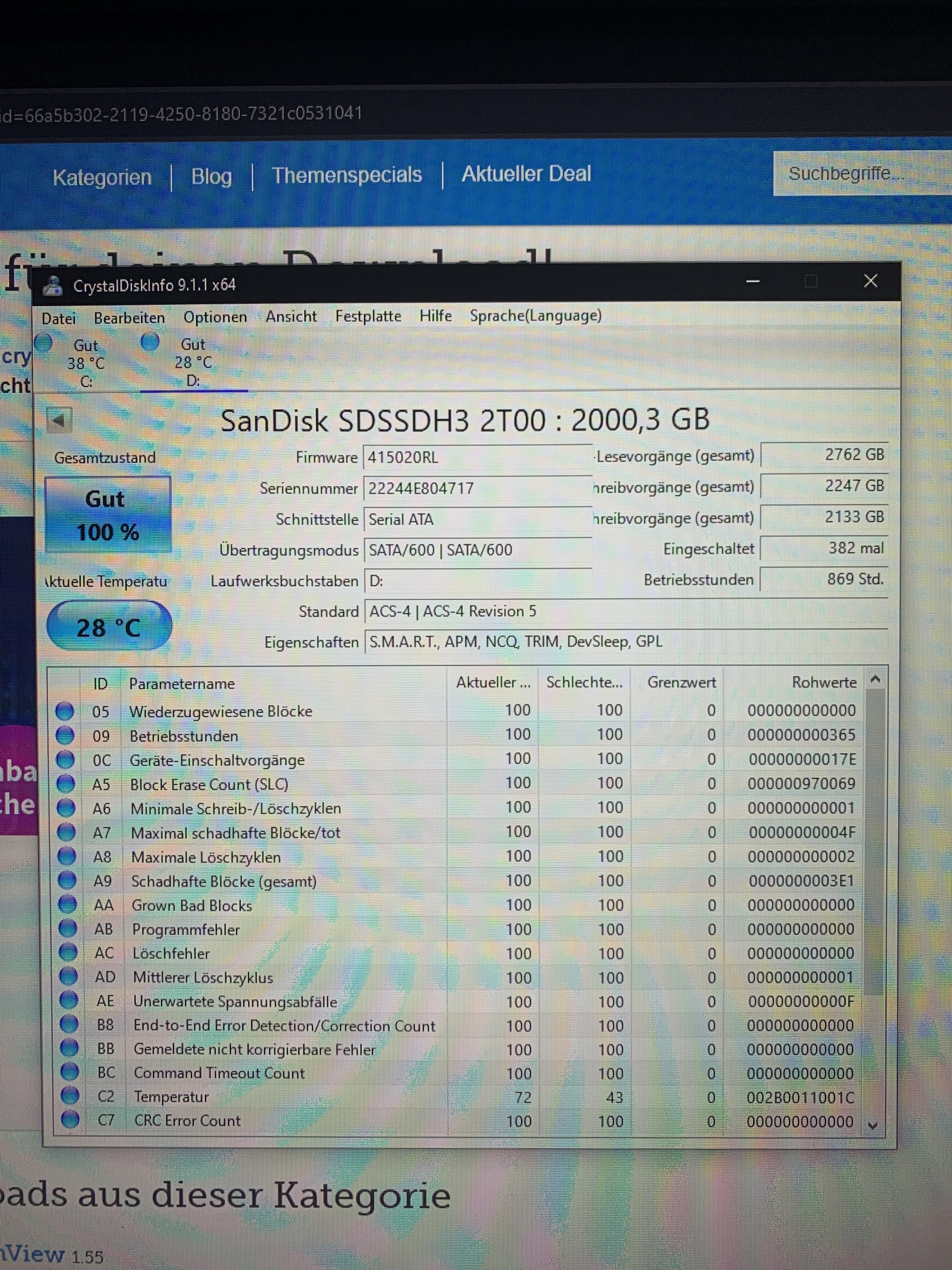
Task: Select the D: drive status icon
Action: pos(150,342)
